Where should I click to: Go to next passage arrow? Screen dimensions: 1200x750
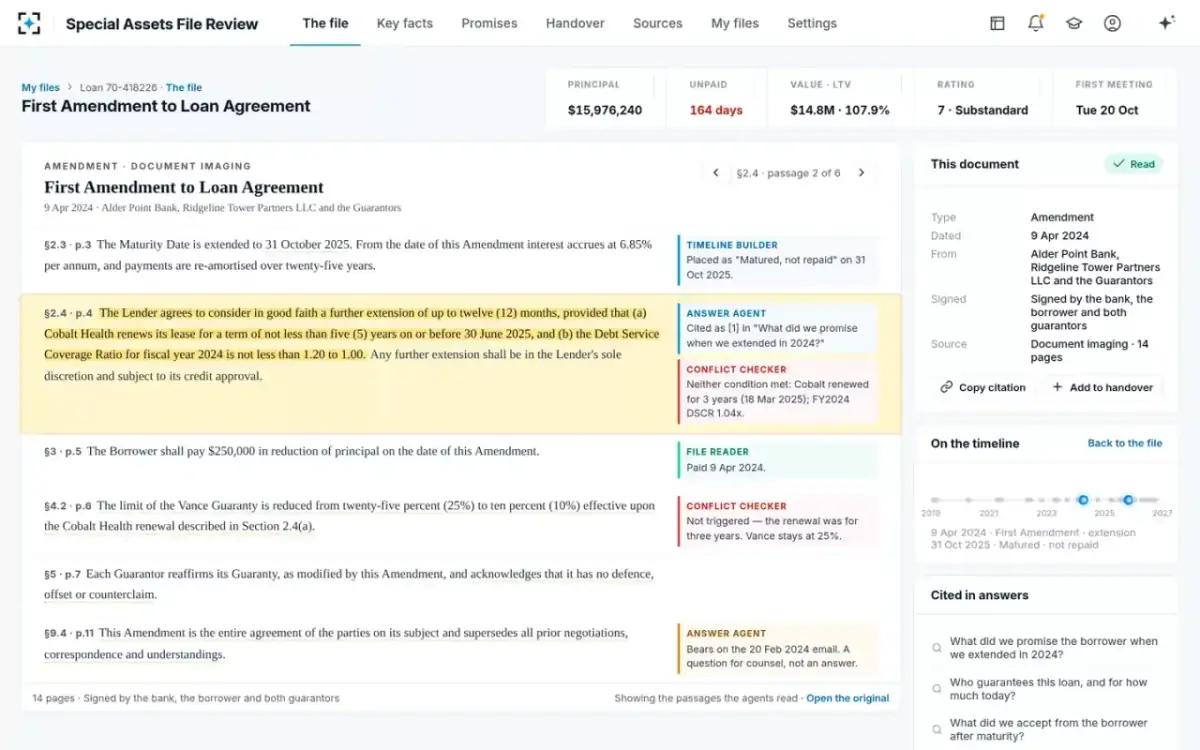(x=861, y=173)
